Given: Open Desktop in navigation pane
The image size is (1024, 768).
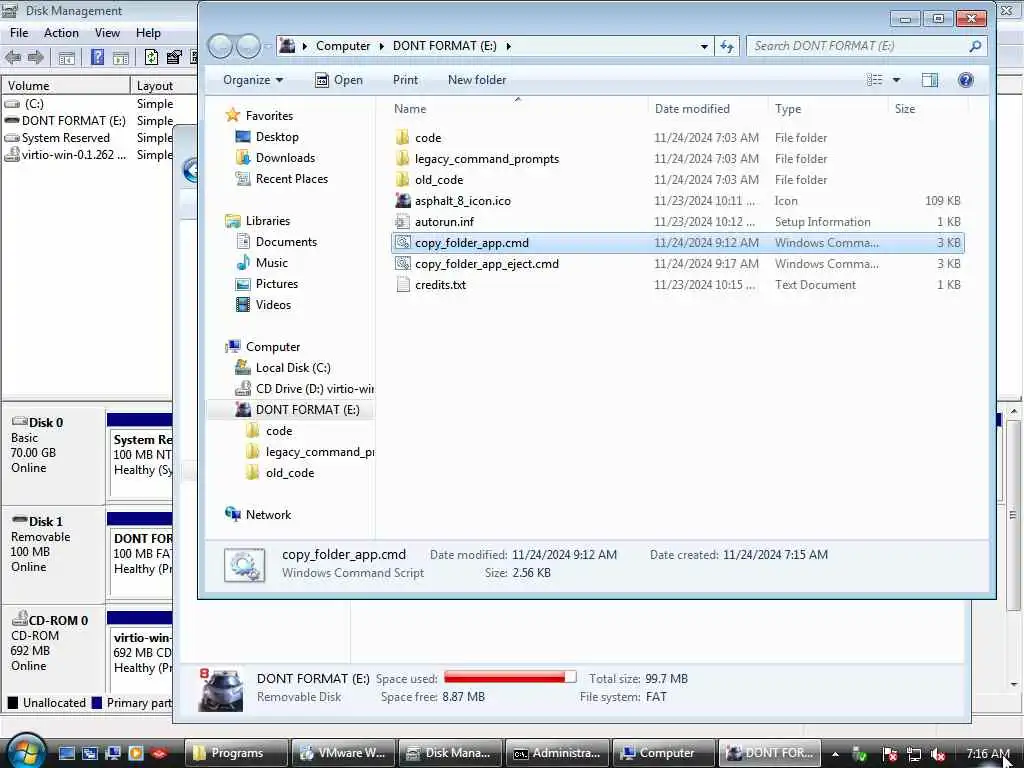Looking at the screenshot, I should (277, 136).
